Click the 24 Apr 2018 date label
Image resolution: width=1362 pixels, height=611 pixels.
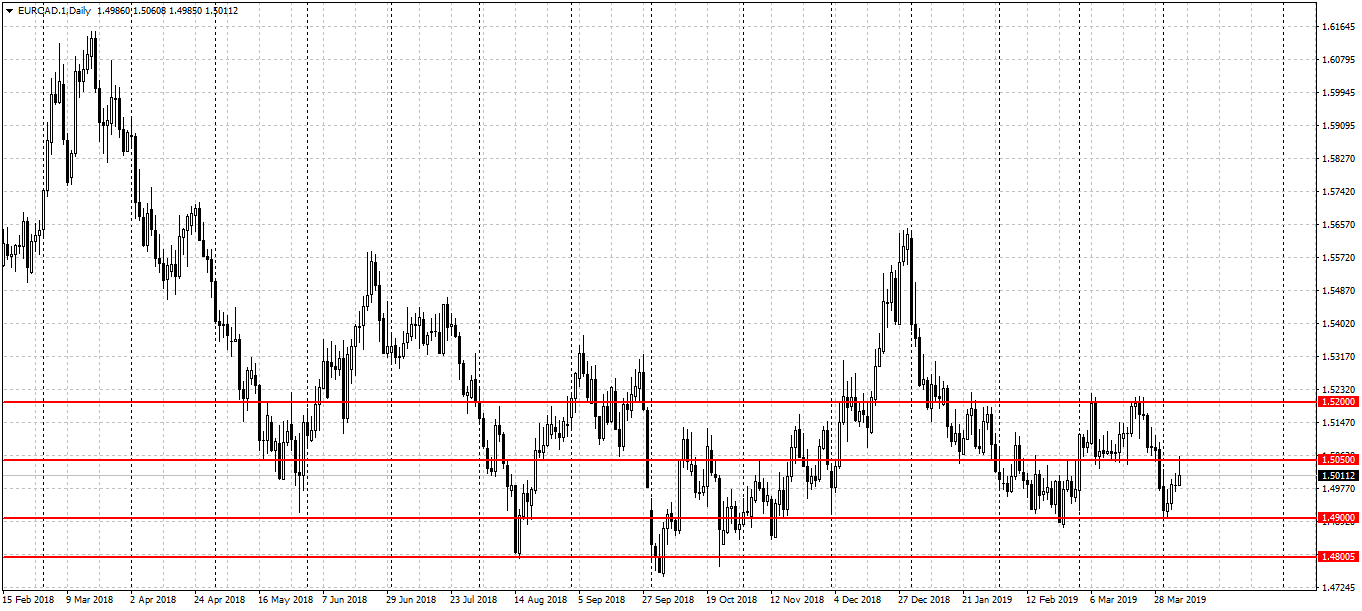(219, 600)
